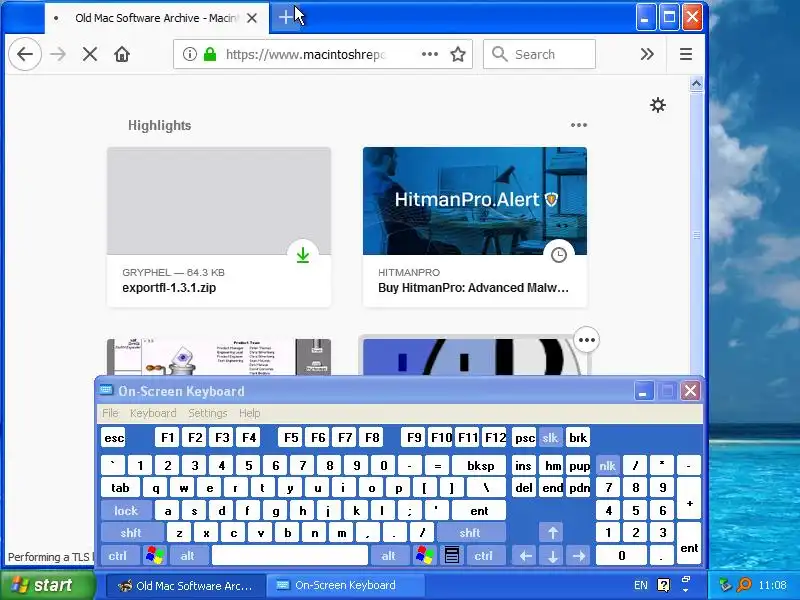This screenshot has width=800, height=600.
Task: Toggle the right alt key
Action: tap(389, 556)
